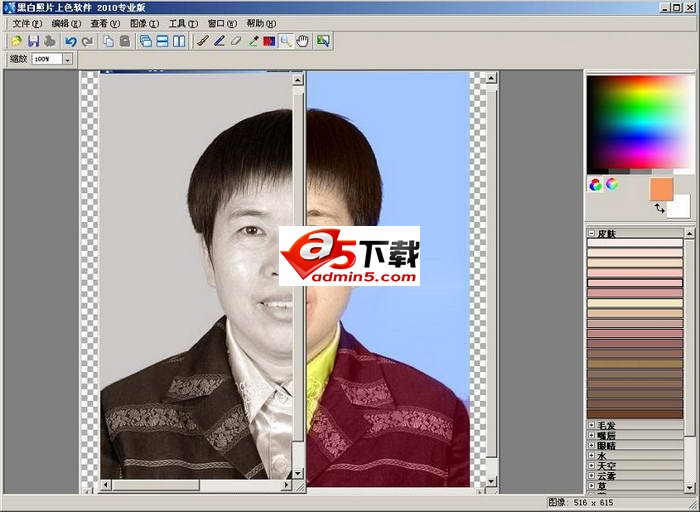
Task: Select the Eyedropper color picker tool
Action: click(x=253, y=41)
